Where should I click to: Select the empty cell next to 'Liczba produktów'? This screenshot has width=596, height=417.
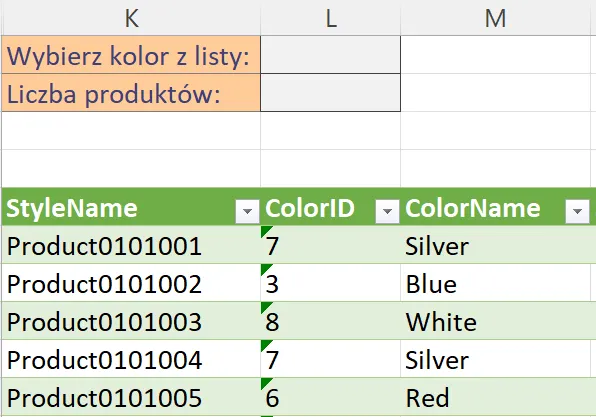point(330,93)
